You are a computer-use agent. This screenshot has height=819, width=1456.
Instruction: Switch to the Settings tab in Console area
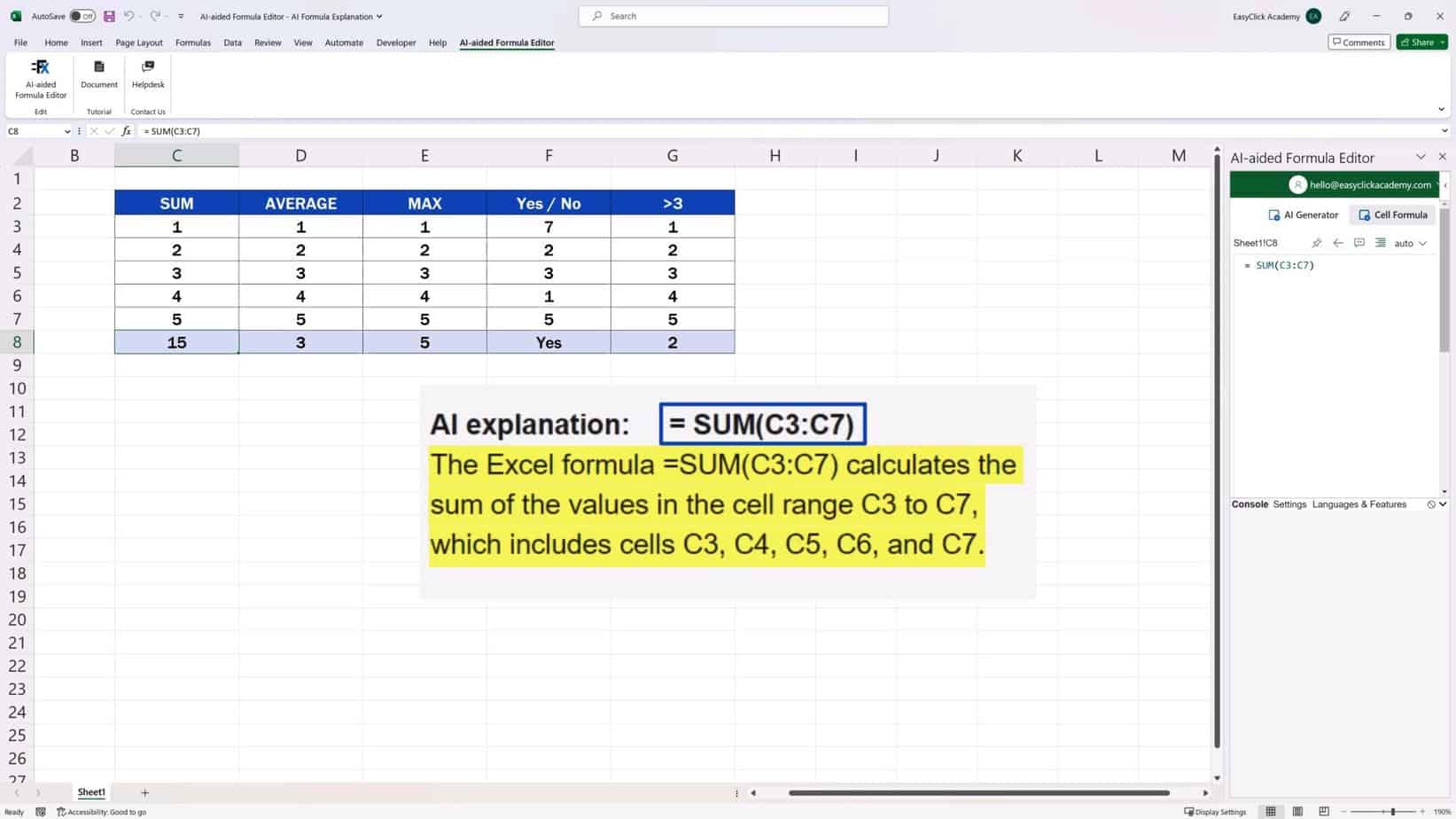(1289, 503)
